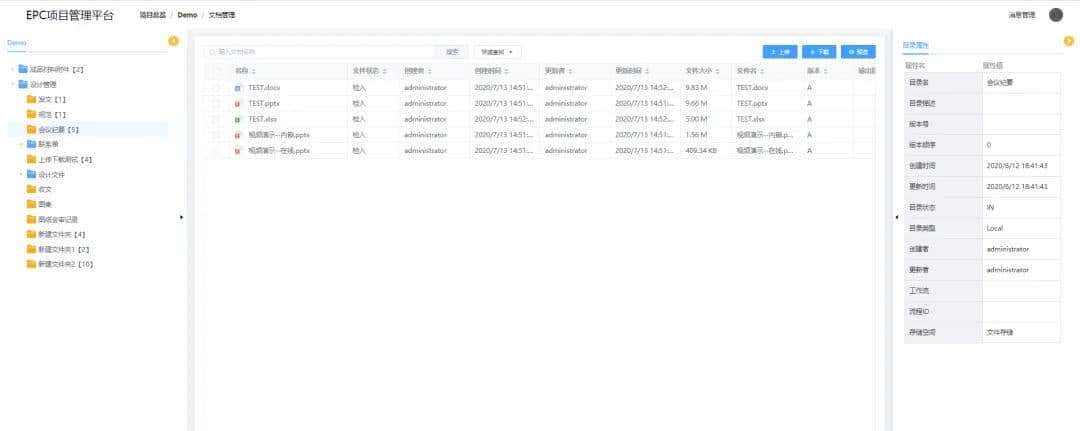Screen dimensions: 1080x431
Task: Sort by the 更新者 column sort icon
Action: [570, 71]
